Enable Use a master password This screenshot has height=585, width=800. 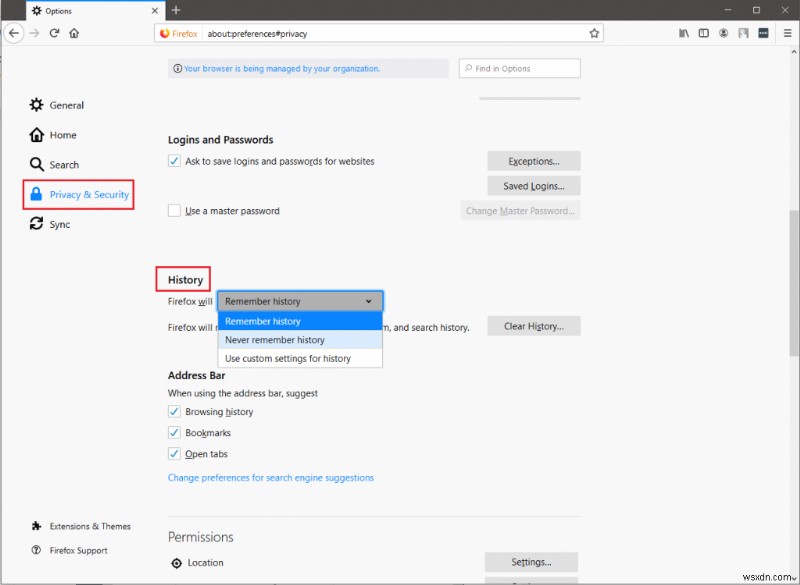(174, 210)
